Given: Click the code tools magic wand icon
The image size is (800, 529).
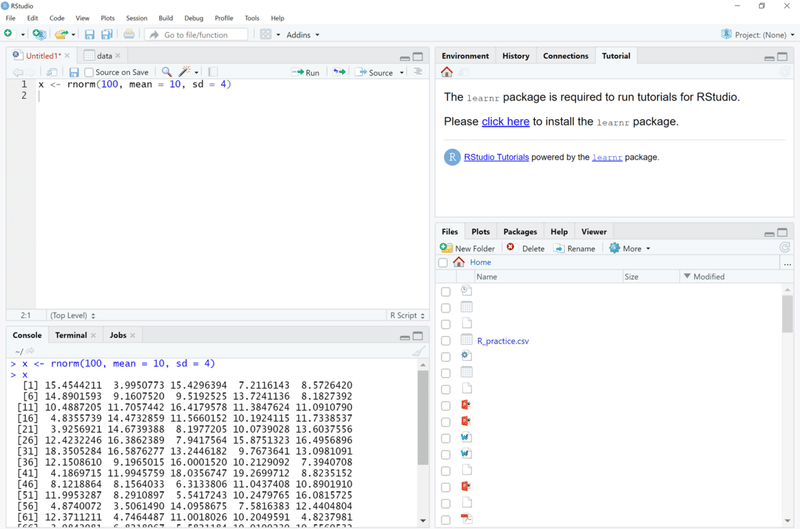Looking at the screenshot, I should [x=184, y=71].
